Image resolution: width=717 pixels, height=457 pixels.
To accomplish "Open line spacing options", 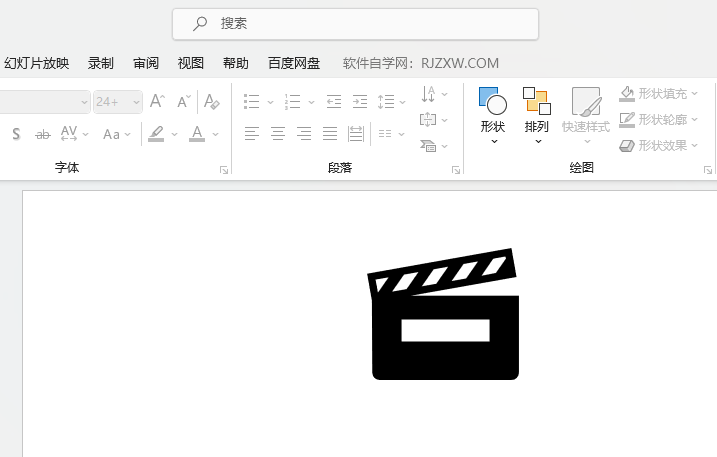I will [391, 102].
